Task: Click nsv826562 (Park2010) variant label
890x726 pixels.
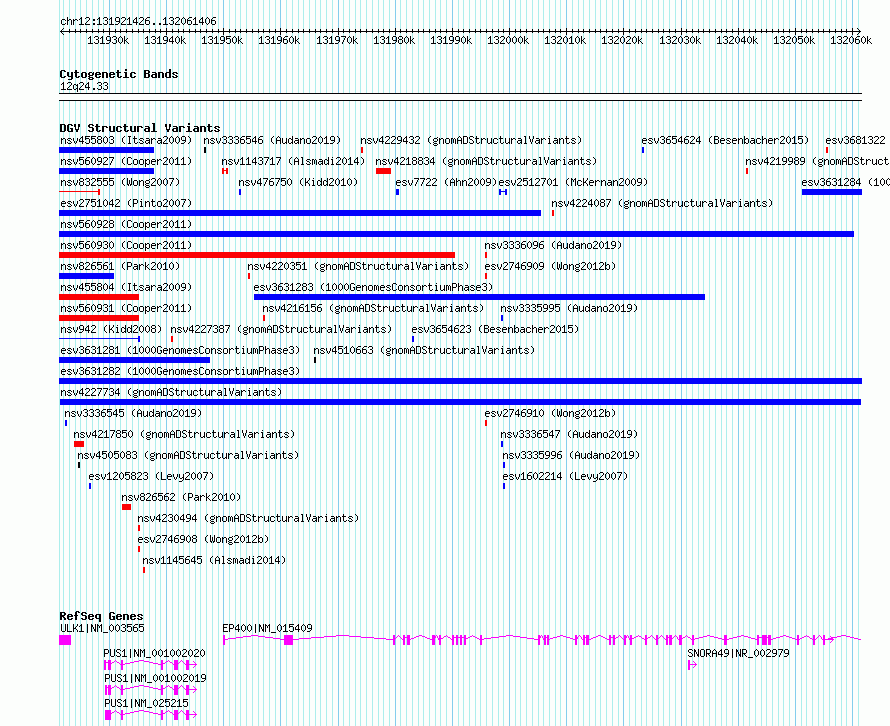Action: (x=181, y=497)
